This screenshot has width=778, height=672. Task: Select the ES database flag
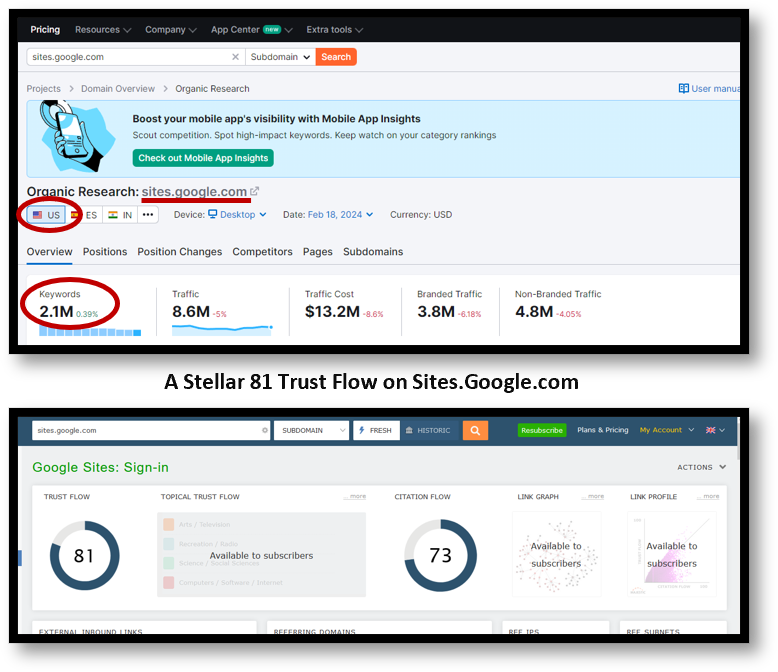(x=84, y=215)
